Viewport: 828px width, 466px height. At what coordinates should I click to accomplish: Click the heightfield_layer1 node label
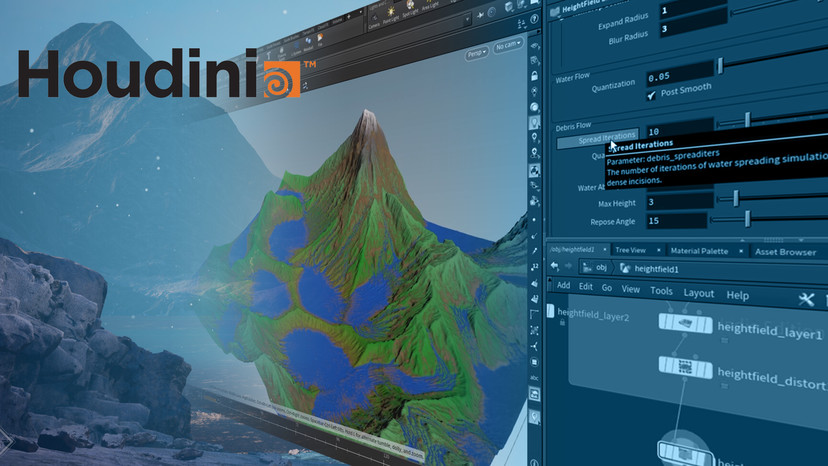click(x=770, y=331)
